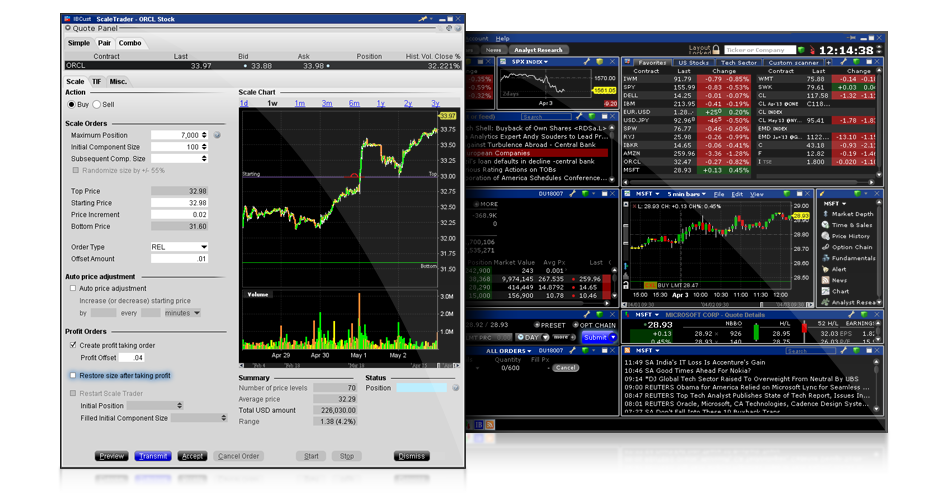Image resolution: width=948 pixels, height=500 pixels.
Task: Open the US Stocks watchlist tab
Action: coord(693,62)
